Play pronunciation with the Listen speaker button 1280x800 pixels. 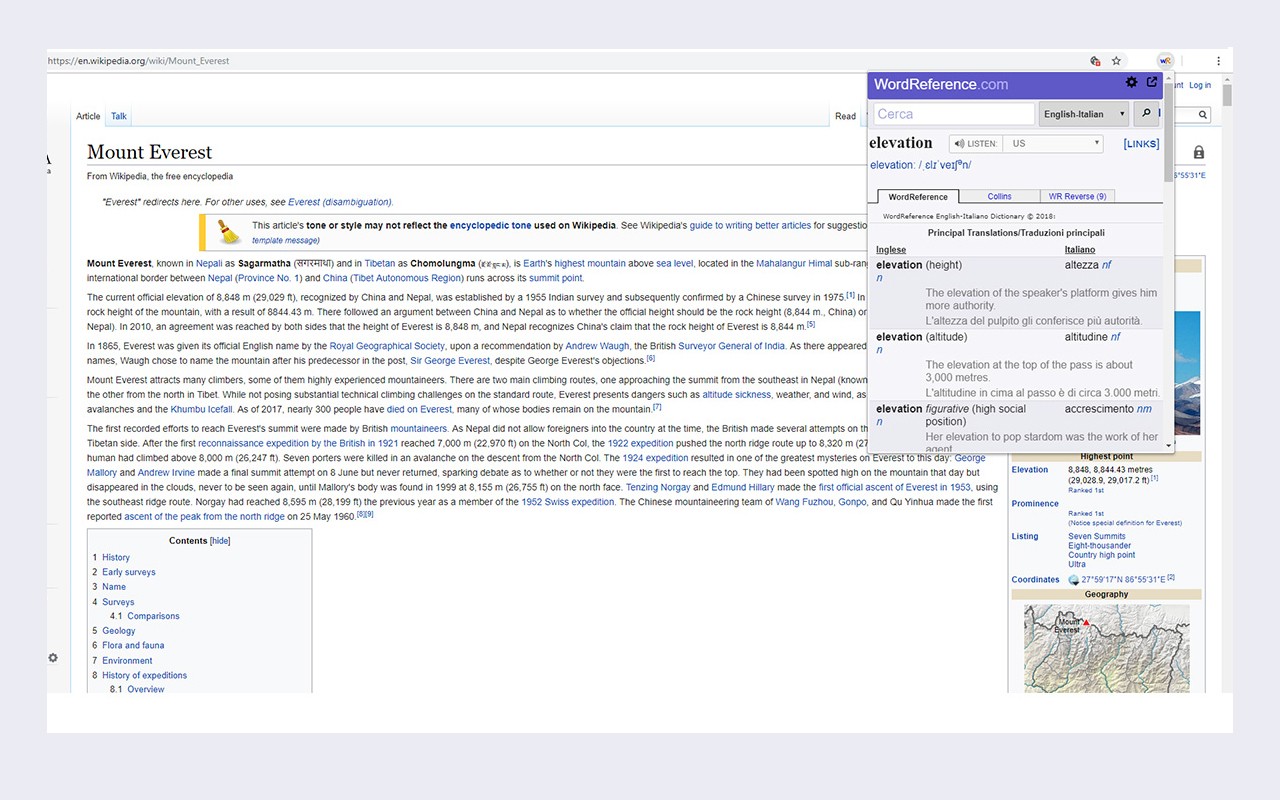coord(975,144)
